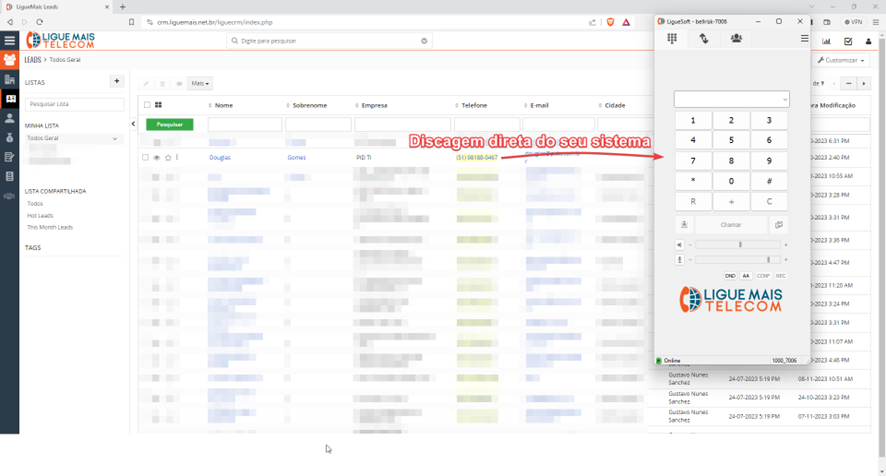Image resolution: width=886 pixels, height=476 pixels.
Task: Click the trash delete icon above table
Action: 162,84
